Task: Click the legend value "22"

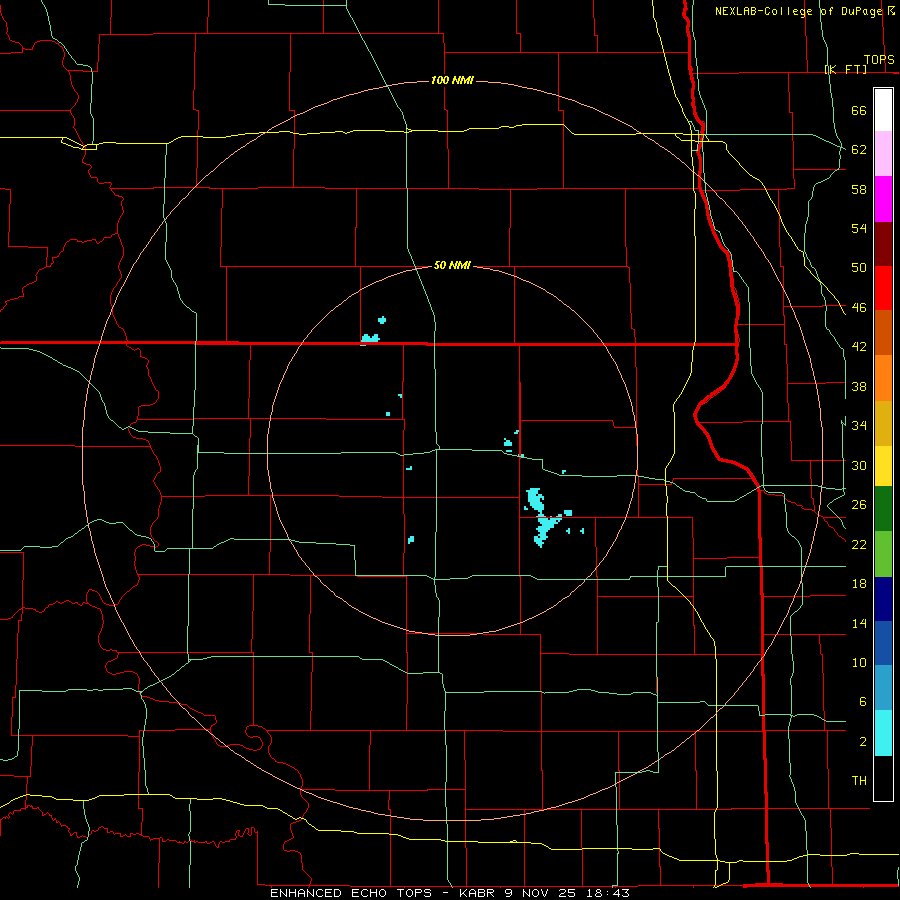Action: [x=859, y=544]
